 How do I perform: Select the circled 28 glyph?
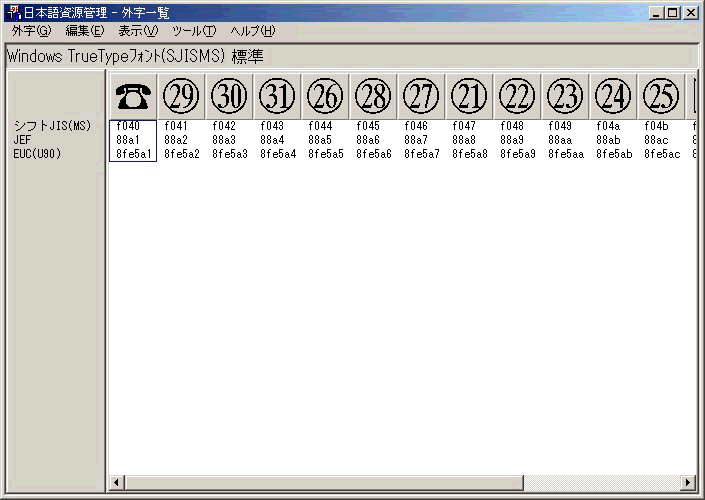click(x=373, y=96)
